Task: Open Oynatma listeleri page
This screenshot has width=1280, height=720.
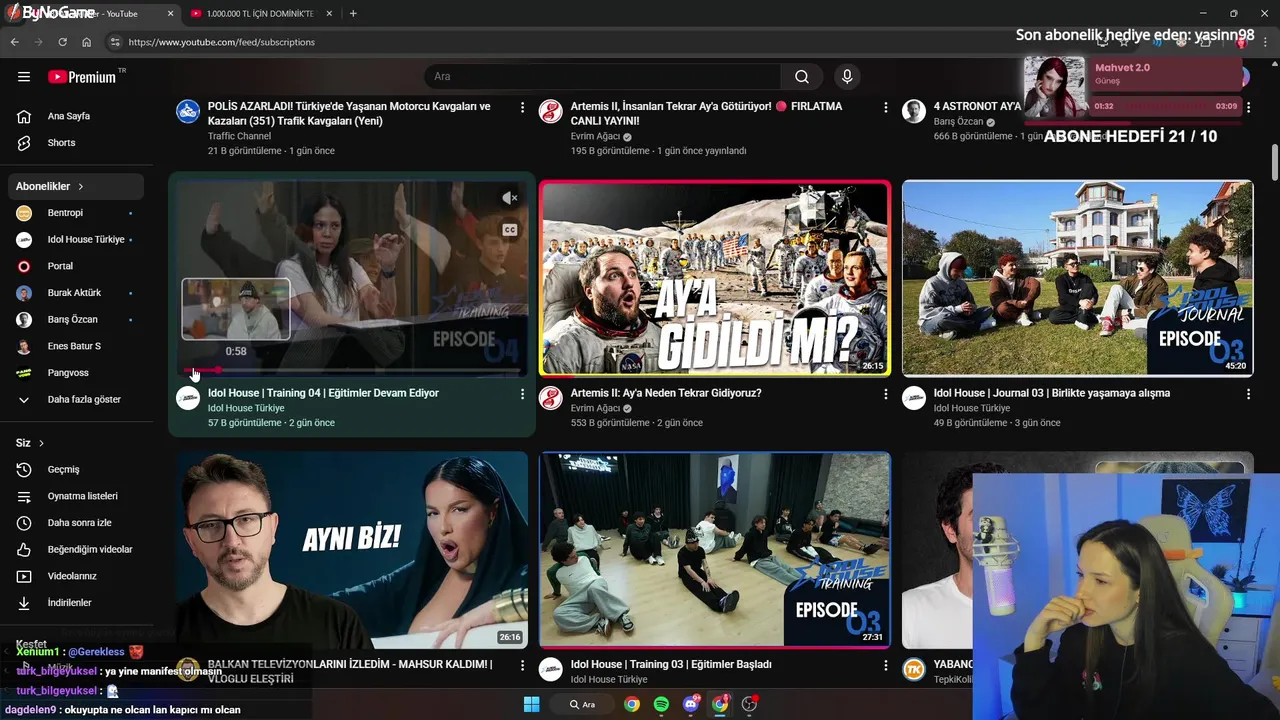Action: [76, 496]
